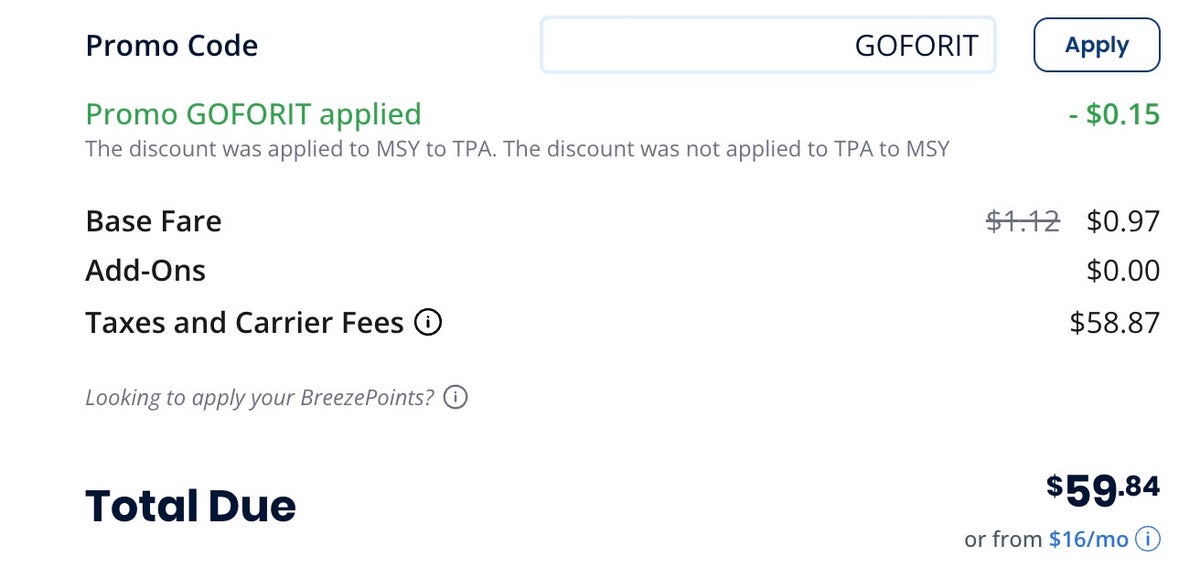Click the Taxes and Carrier Fees label
The width and height of the screenshot is (1200, 578).
click(x=244, y=323)
